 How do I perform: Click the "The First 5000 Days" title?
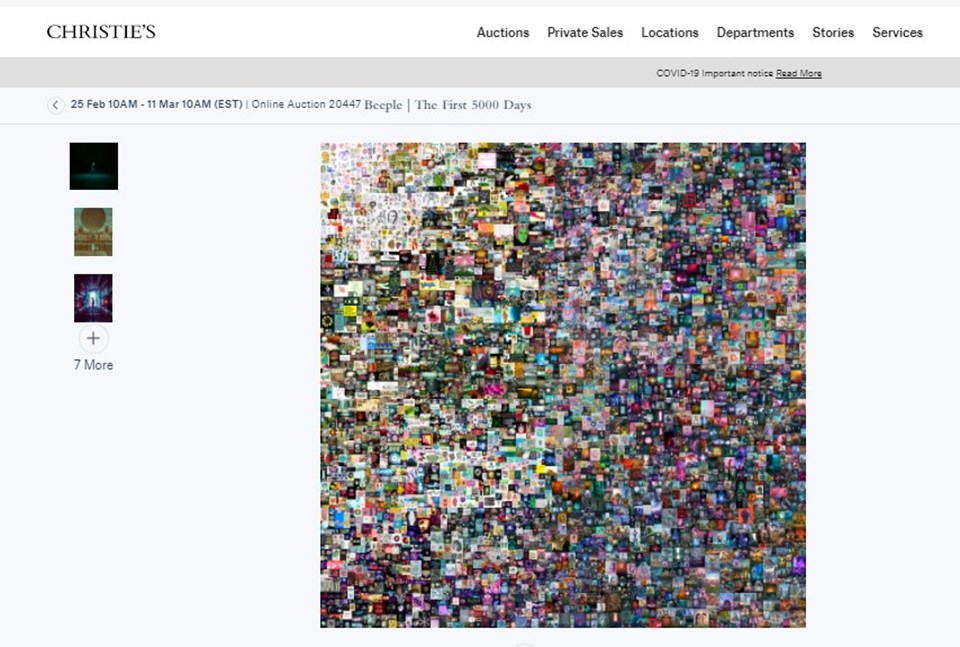coord(473,105)
